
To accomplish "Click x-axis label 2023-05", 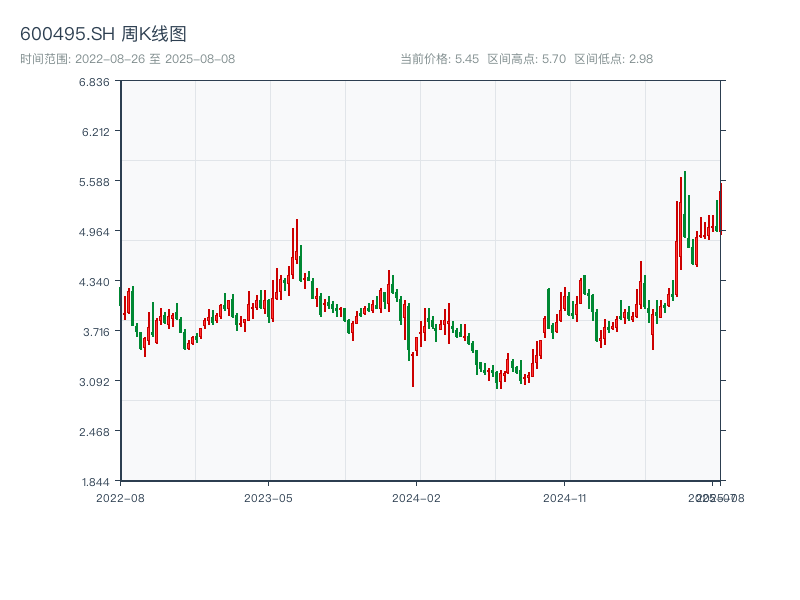I will [268, 498].
